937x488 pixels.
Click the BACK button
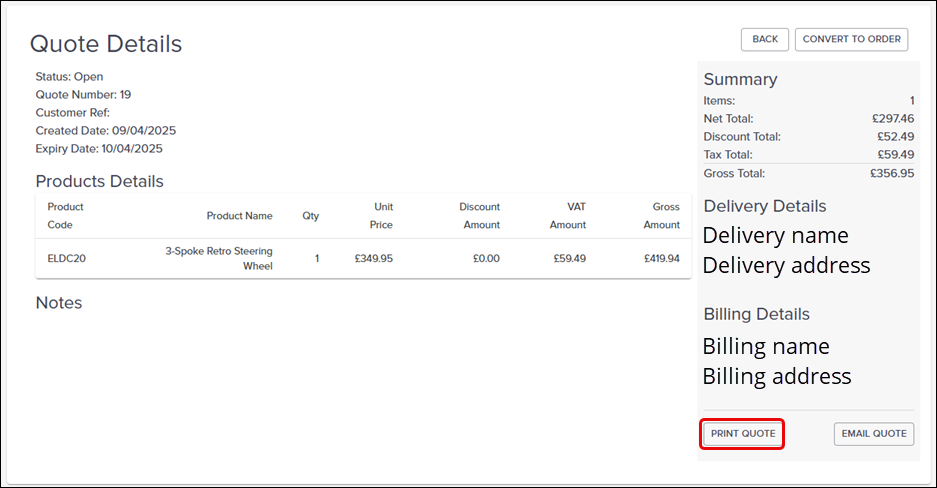coord(765,39)
